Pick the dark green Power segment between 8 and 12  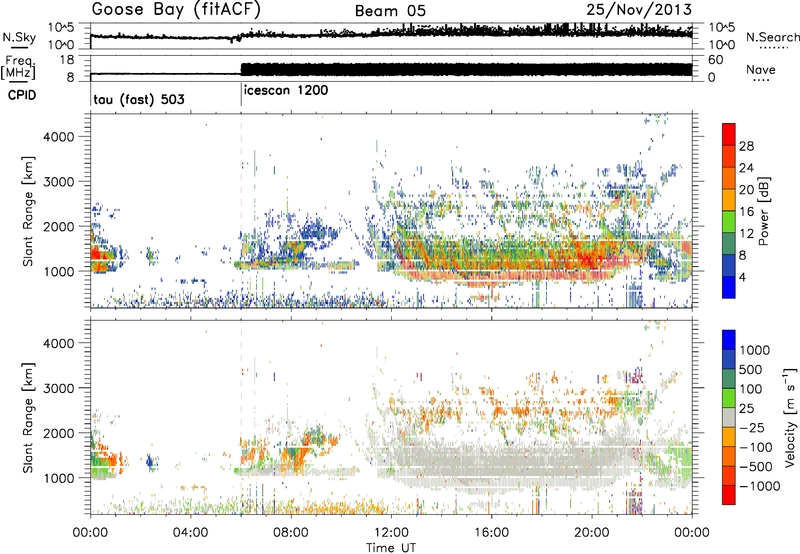tap(729, 243)
